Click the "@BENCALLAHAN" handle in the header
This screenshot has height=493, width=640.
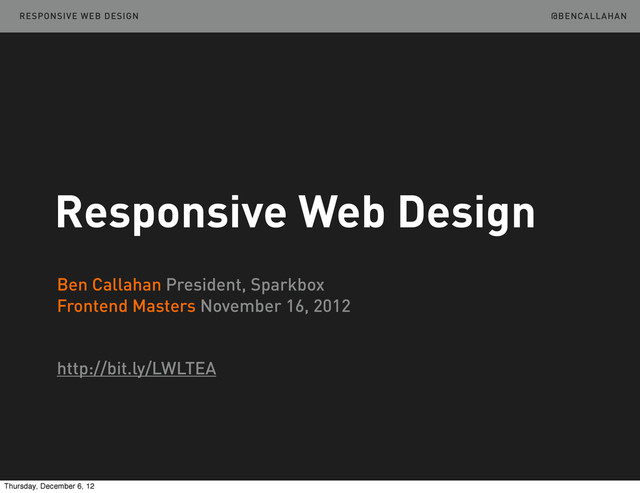(x=589, y=16)
